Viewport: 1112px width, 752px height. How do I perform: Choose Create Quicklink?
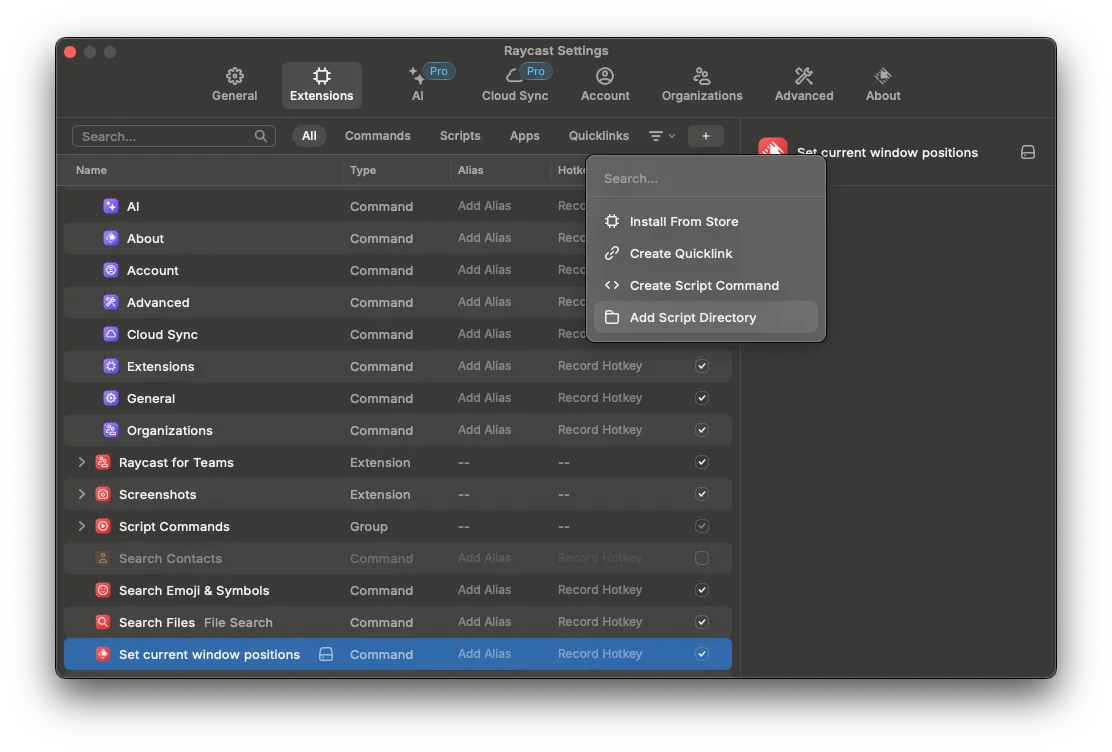click(706, 253)
